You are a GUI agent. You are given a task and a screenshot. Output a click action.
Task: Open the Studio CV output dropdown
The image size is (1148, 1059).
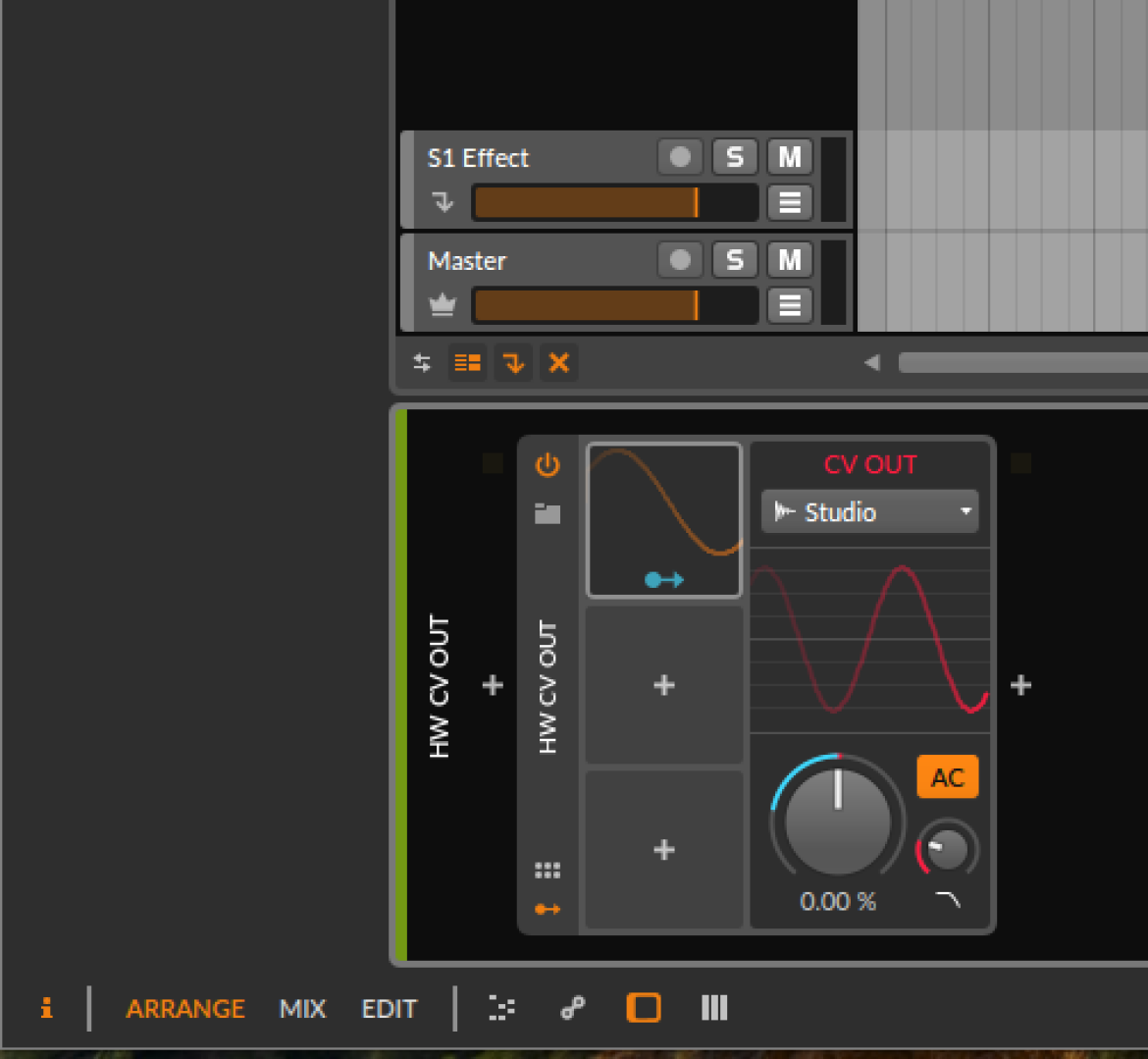(x=870, y=511)
